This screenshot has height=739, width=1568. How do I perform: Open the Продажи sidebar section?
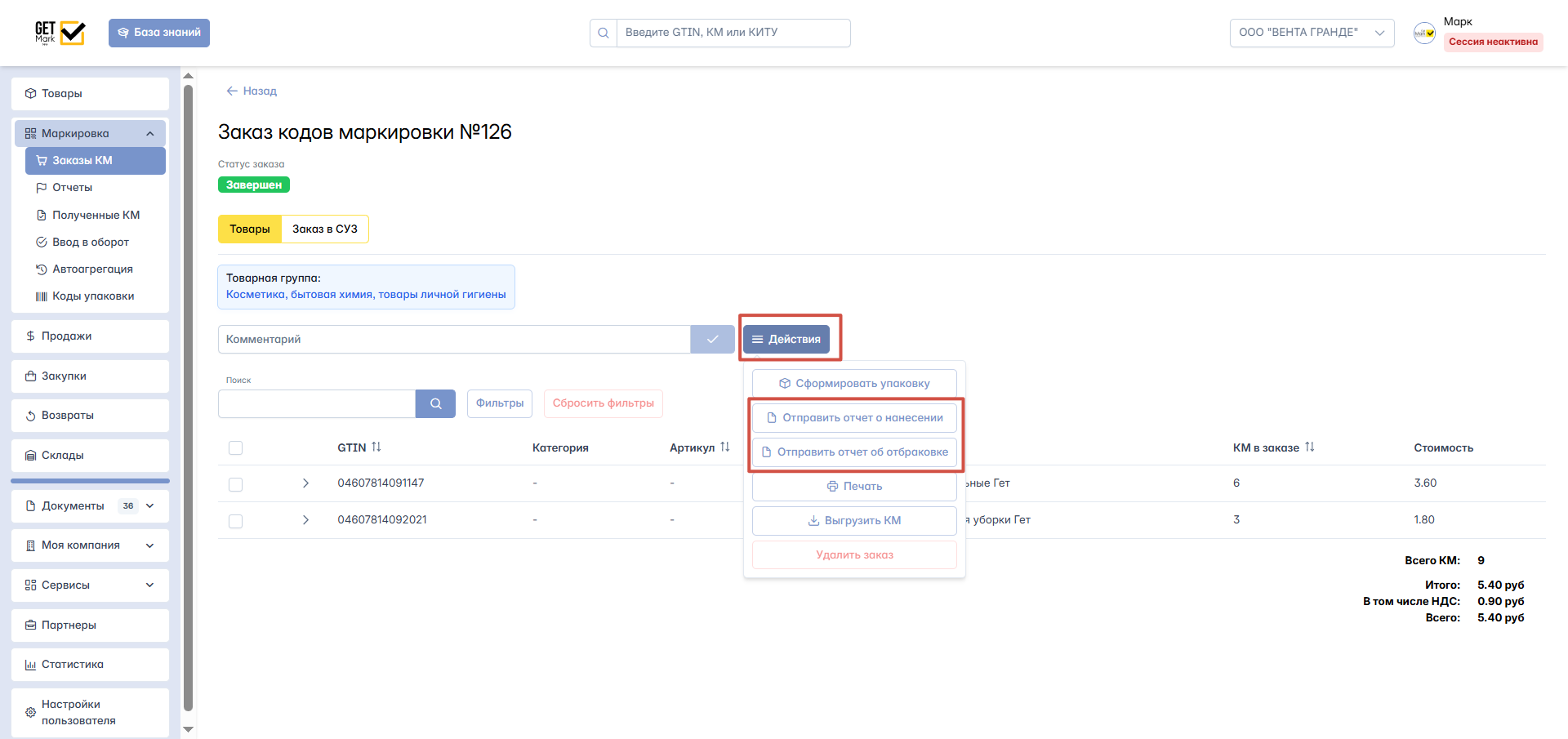click(x=90, y=336)
